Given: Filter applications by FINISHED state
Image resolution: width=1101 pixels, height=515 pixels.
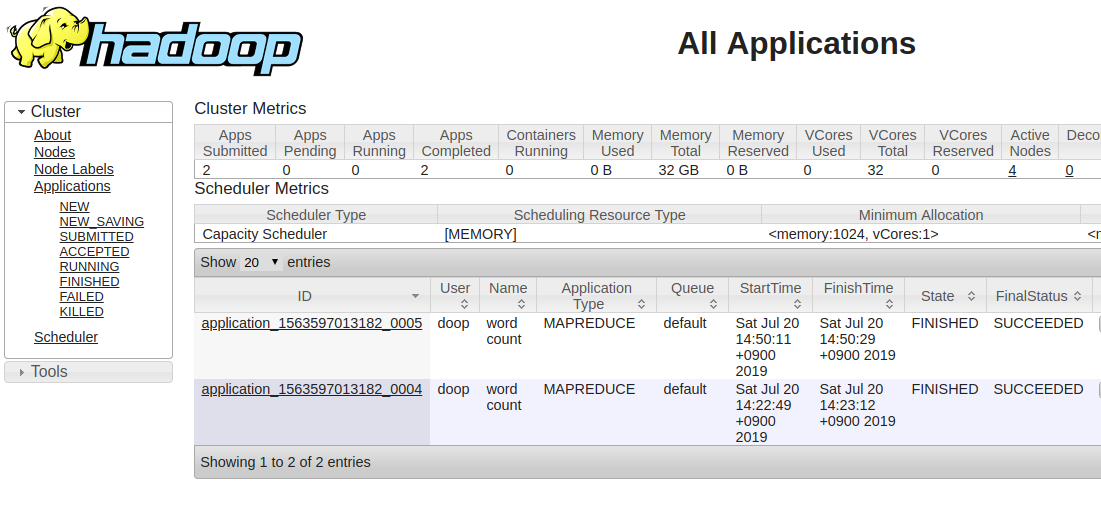Looking at the screenshot, I should (x=89, y=282).
